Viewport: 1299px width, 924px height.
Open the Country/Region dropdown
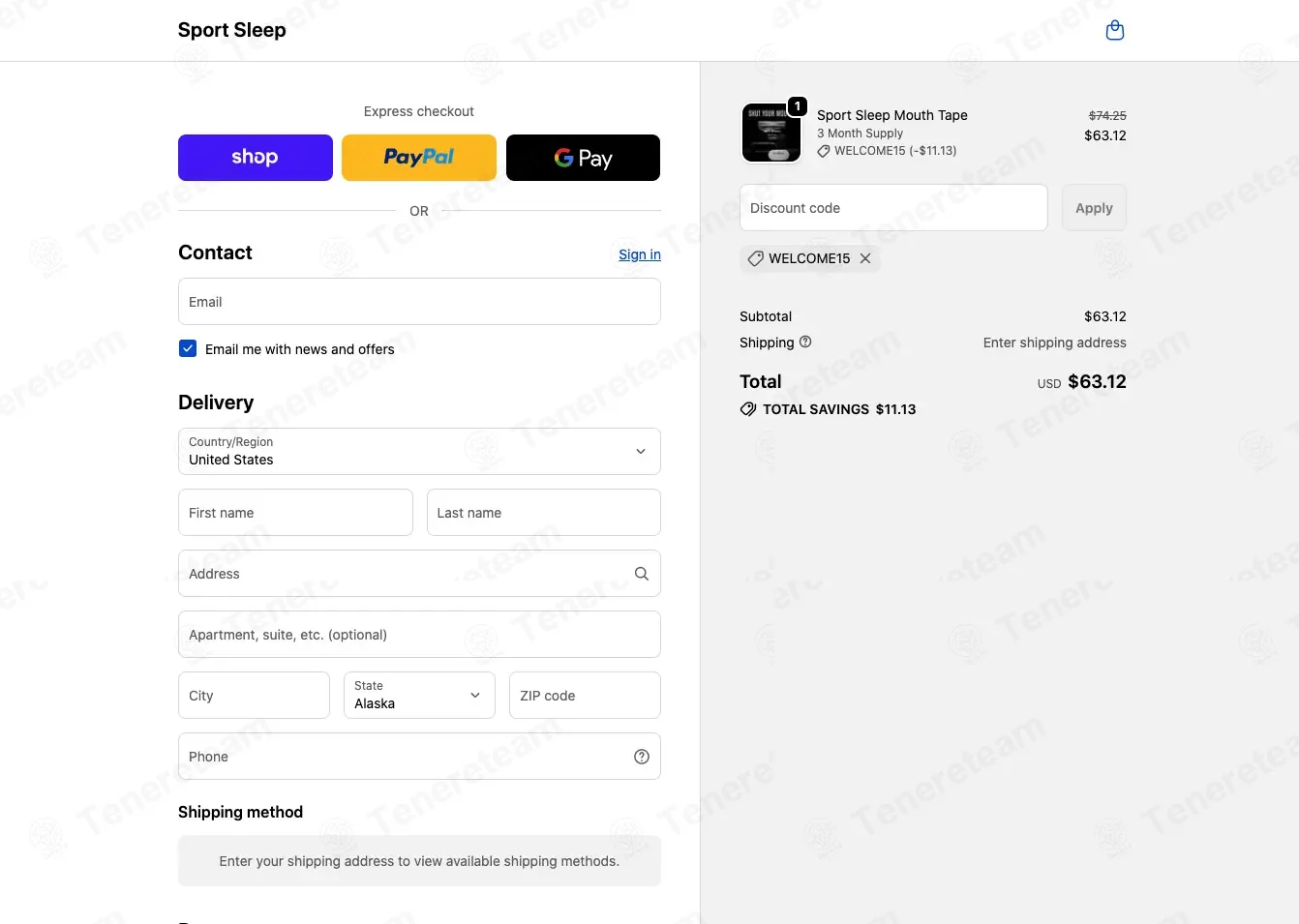(419, 452)
